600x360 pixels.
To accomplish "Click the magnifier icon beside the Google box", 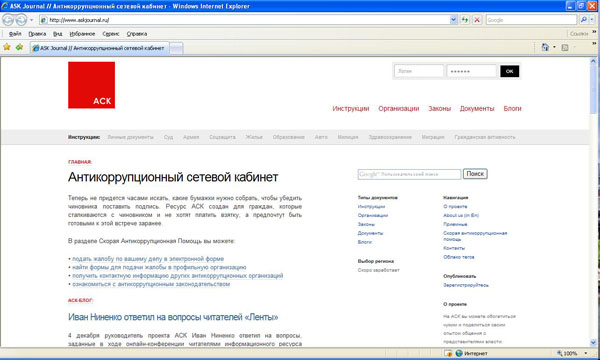I will 584,20.
